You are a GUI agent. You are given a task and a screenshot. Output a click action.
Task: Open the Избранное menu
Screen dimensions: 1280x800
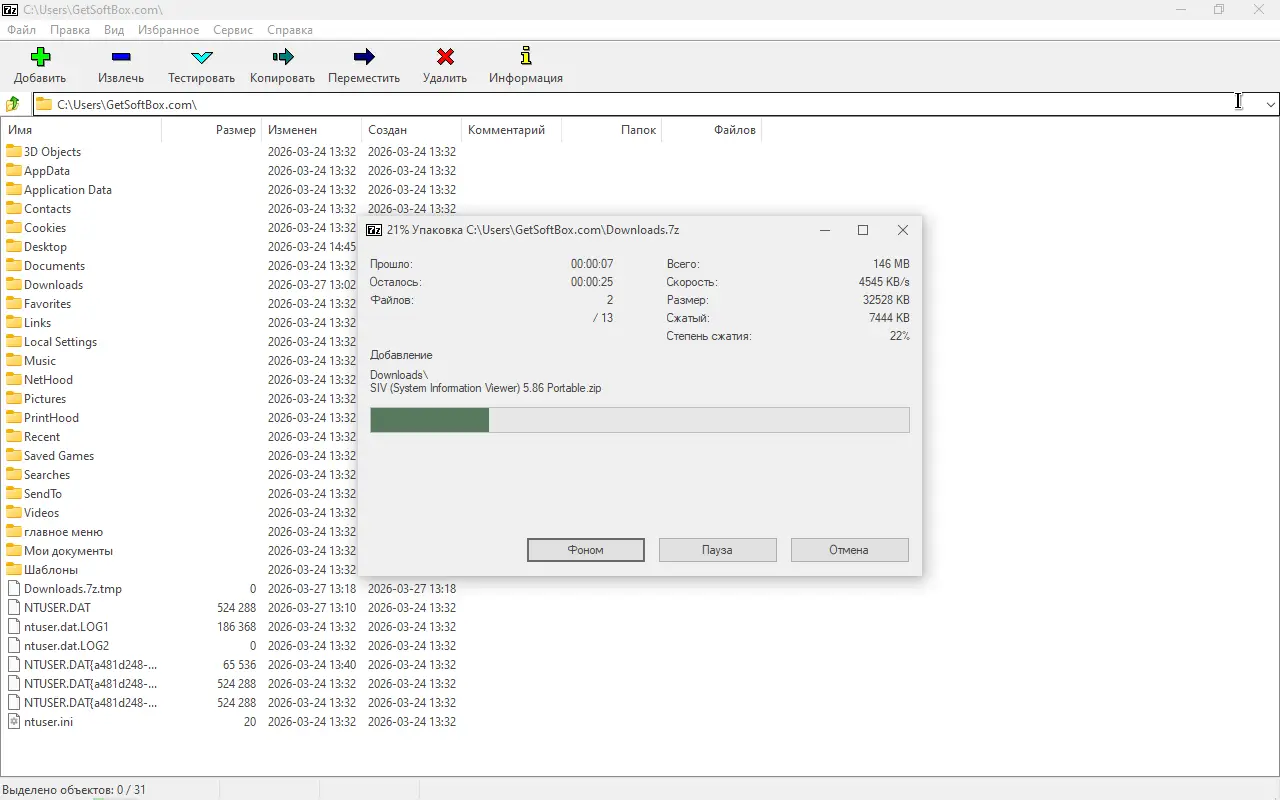point(168,30)
